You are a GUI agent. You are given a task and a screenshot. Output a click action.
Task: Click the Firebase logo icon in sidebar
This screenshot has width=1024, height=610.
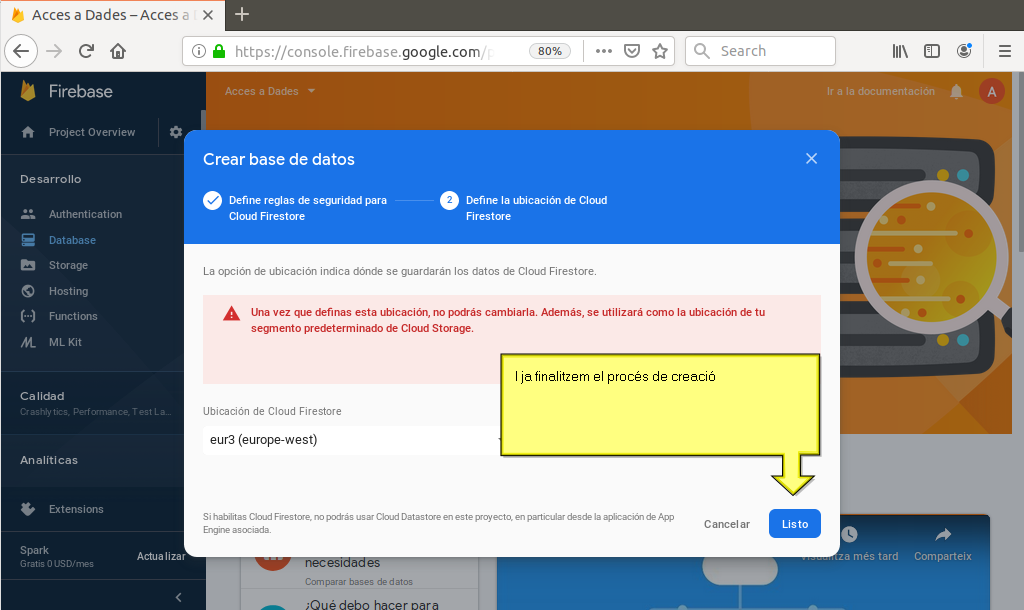[27, 91]
